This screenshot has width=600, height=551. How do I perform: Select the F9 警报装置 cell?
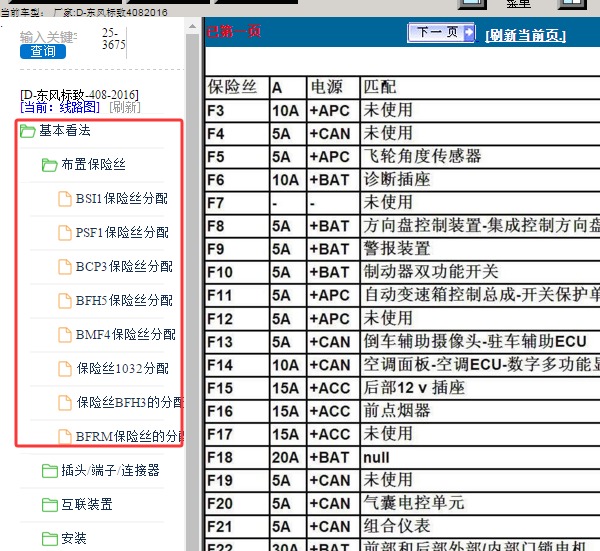[480, 249]
